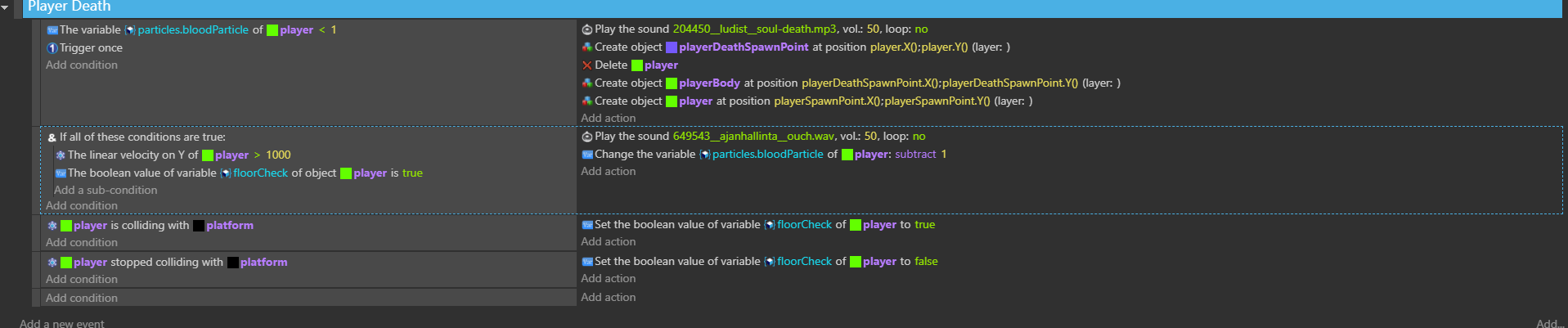1568x328 pixels.
Task: Click the particles.bloodParticle variable condition icon
Action: pyautogui.click(x=52, y=30)
